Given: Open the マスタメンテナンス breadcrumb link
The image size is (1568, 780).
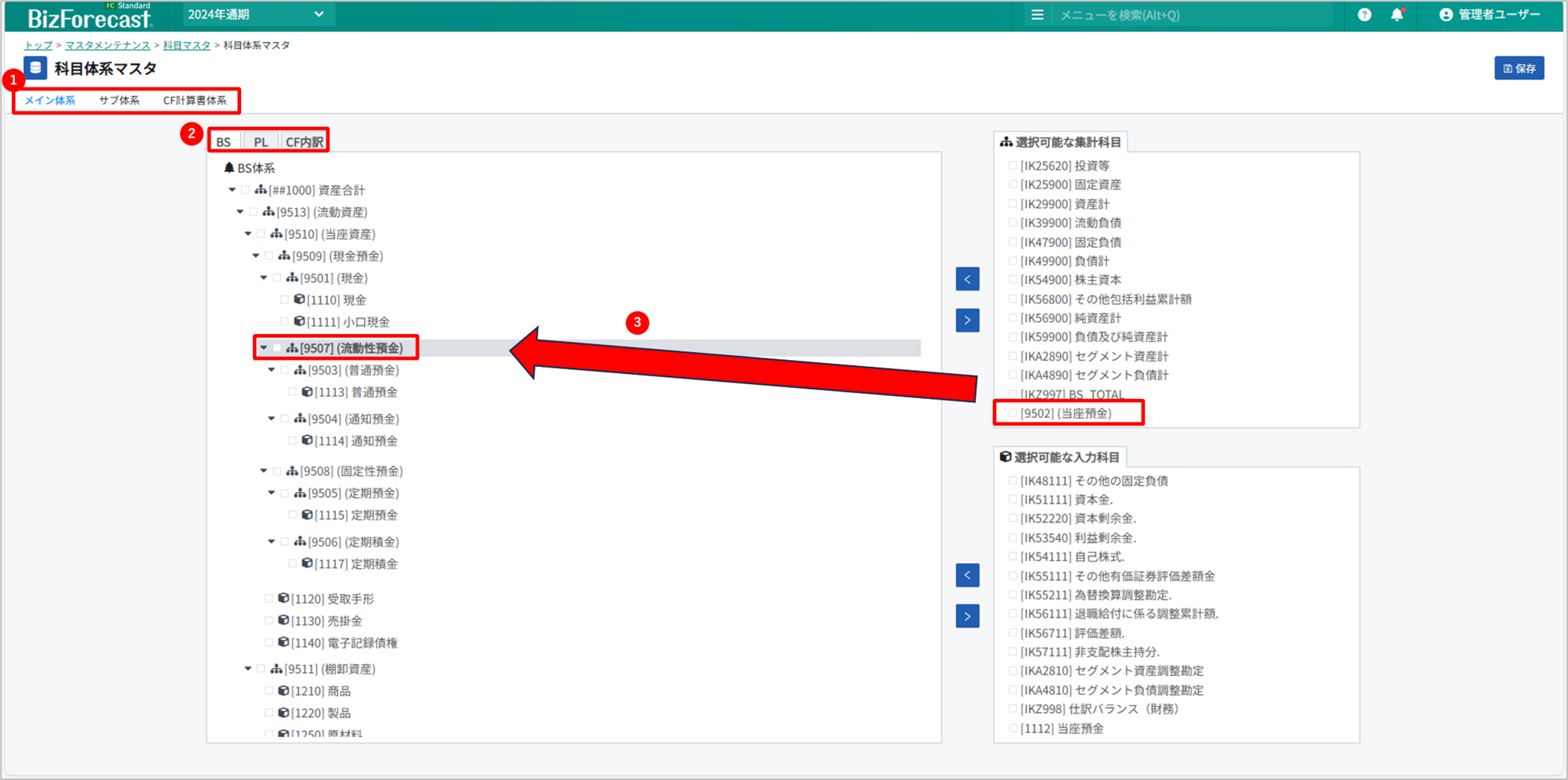Looking at the screenshot, I should [x=107, y=45].
